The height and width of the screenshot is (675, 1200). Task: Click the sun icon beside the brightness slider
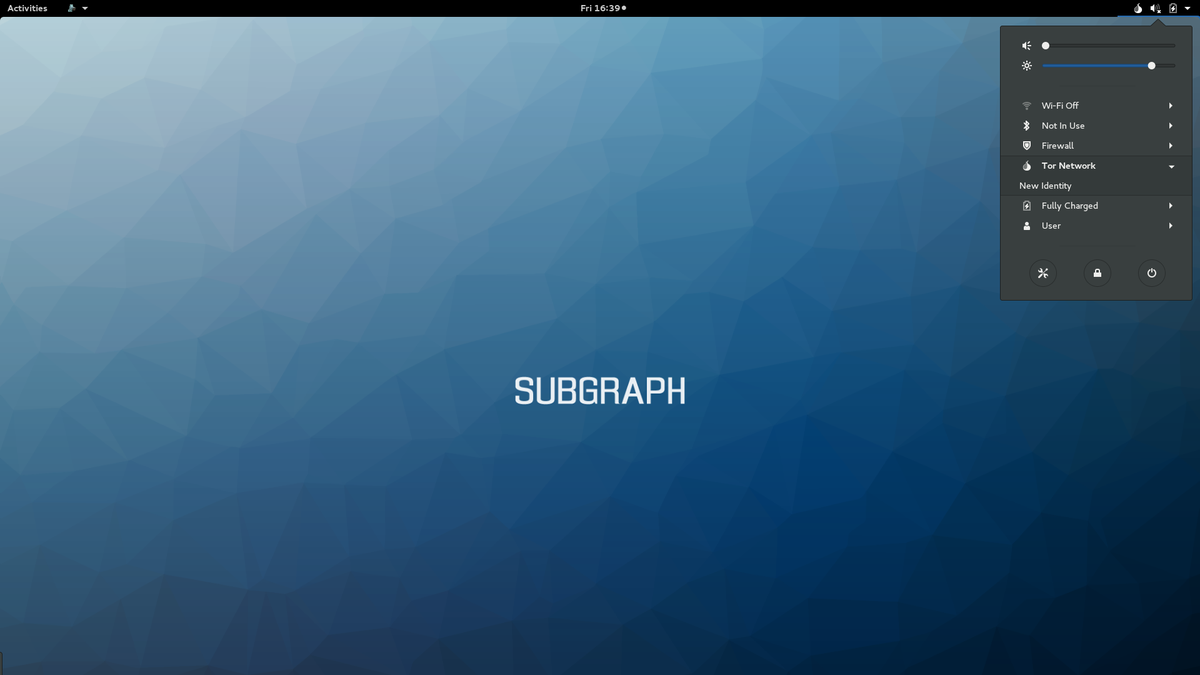[1026, 66]
